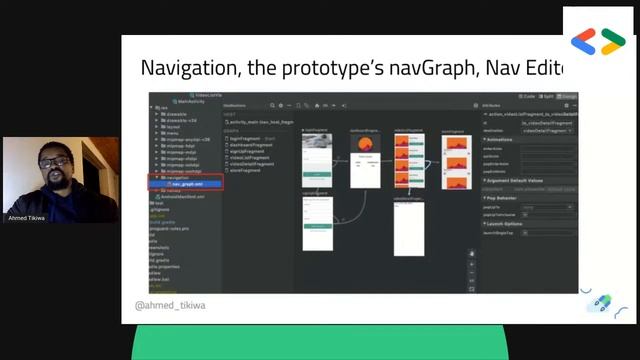Minimize the Destinations panel with dash icon
Viewport: 640px width, 360px height.
289,106
